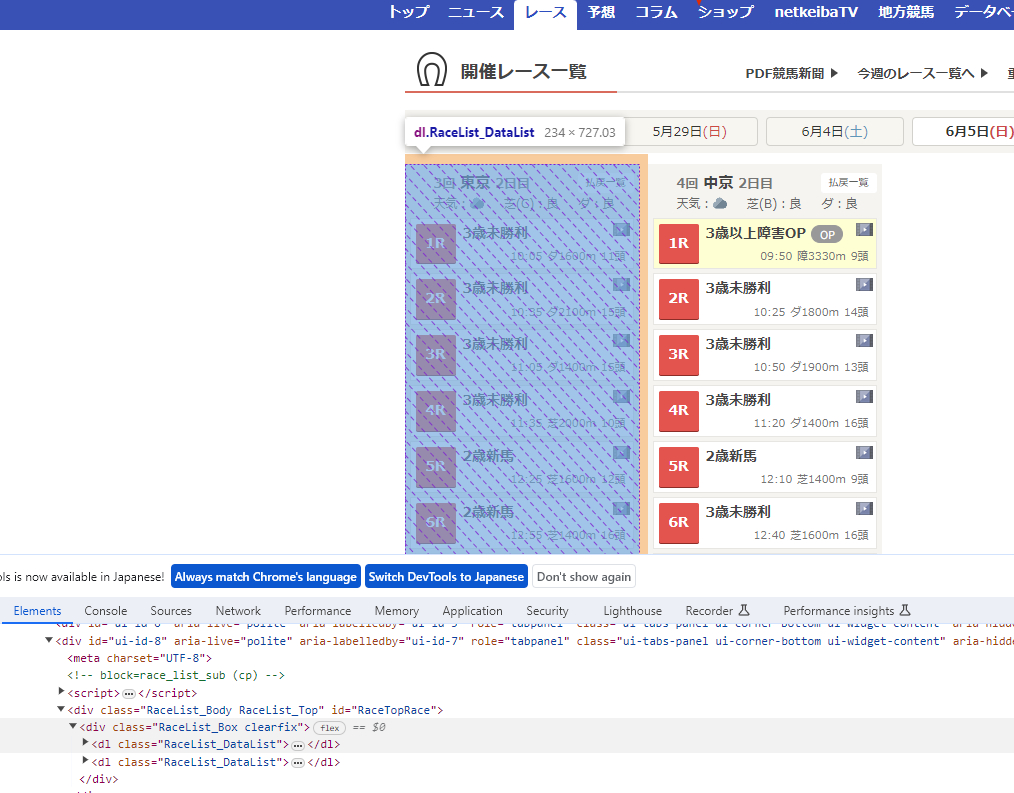The height and width of the screenshot is (793, 1014).
Task: Open 3歳以上障害OP race title link
Action: (755, 233)
